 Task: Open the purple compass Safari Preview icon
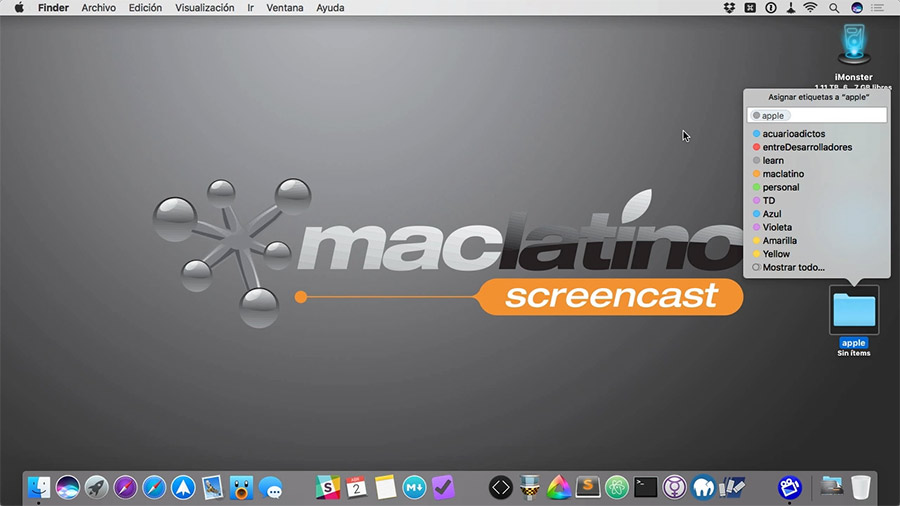coord(125,488)
